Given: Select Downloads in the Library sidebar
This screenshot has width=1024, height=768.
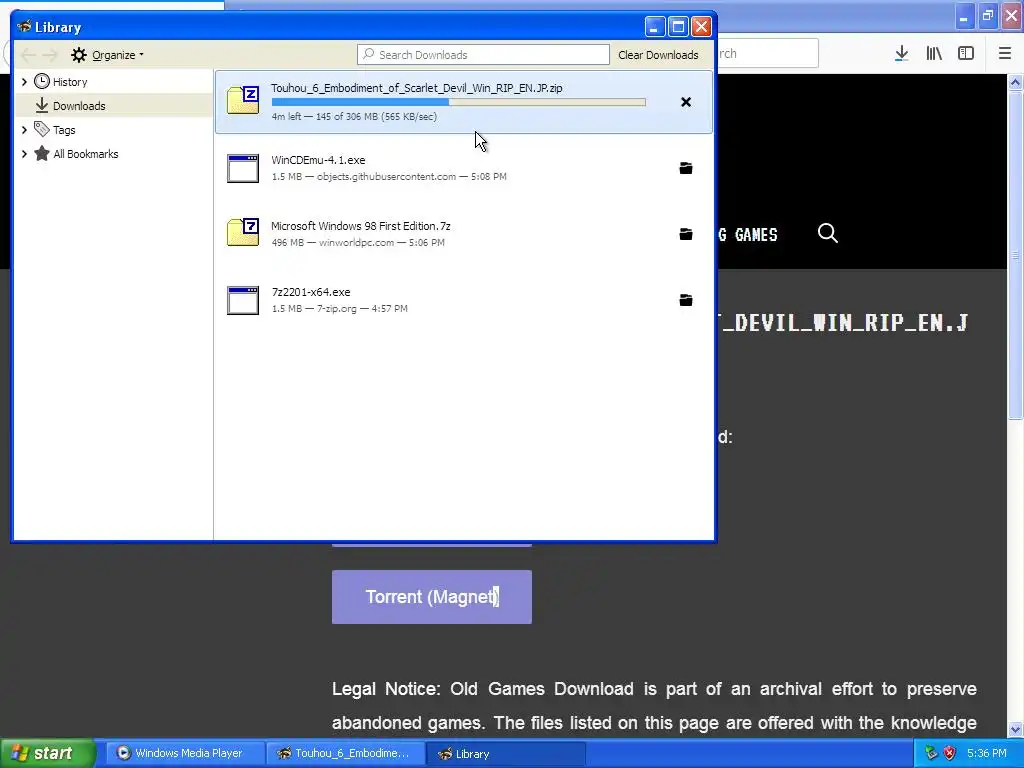Looking at the screenshot, I should pos(79,106).
